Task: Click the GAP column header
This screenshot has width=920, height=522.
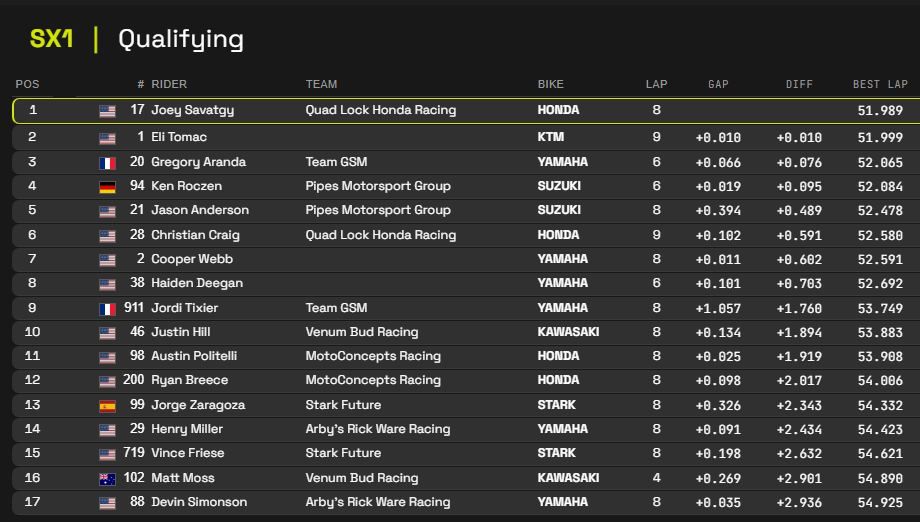Action: tap(718, 84)
